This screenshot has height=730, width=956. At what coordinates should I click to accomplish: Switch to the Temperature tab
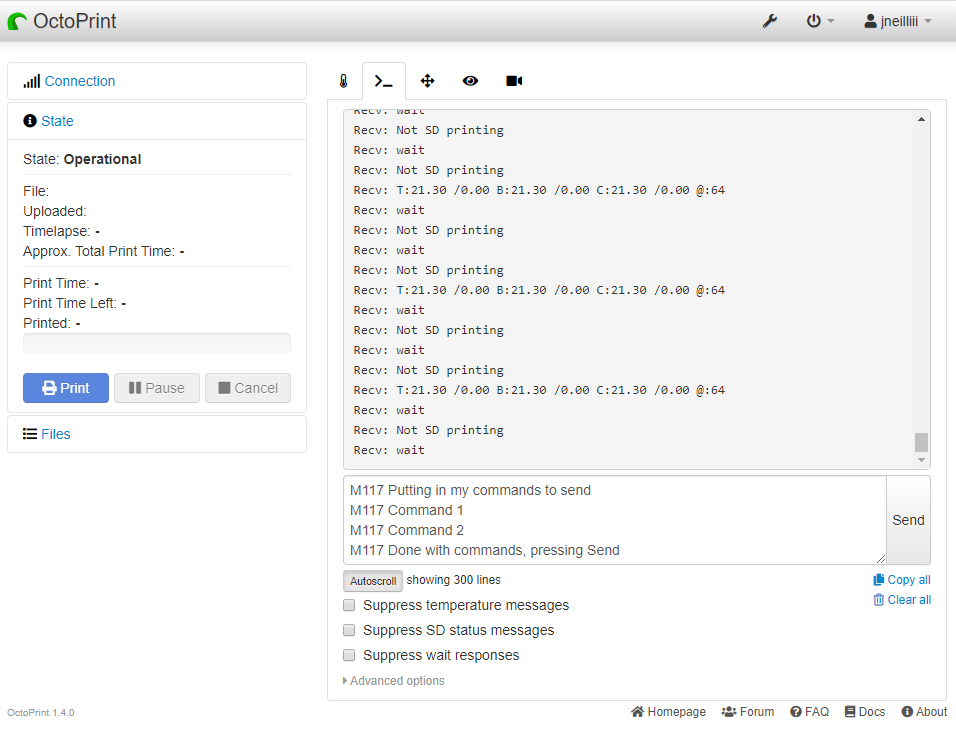[344, 81]
